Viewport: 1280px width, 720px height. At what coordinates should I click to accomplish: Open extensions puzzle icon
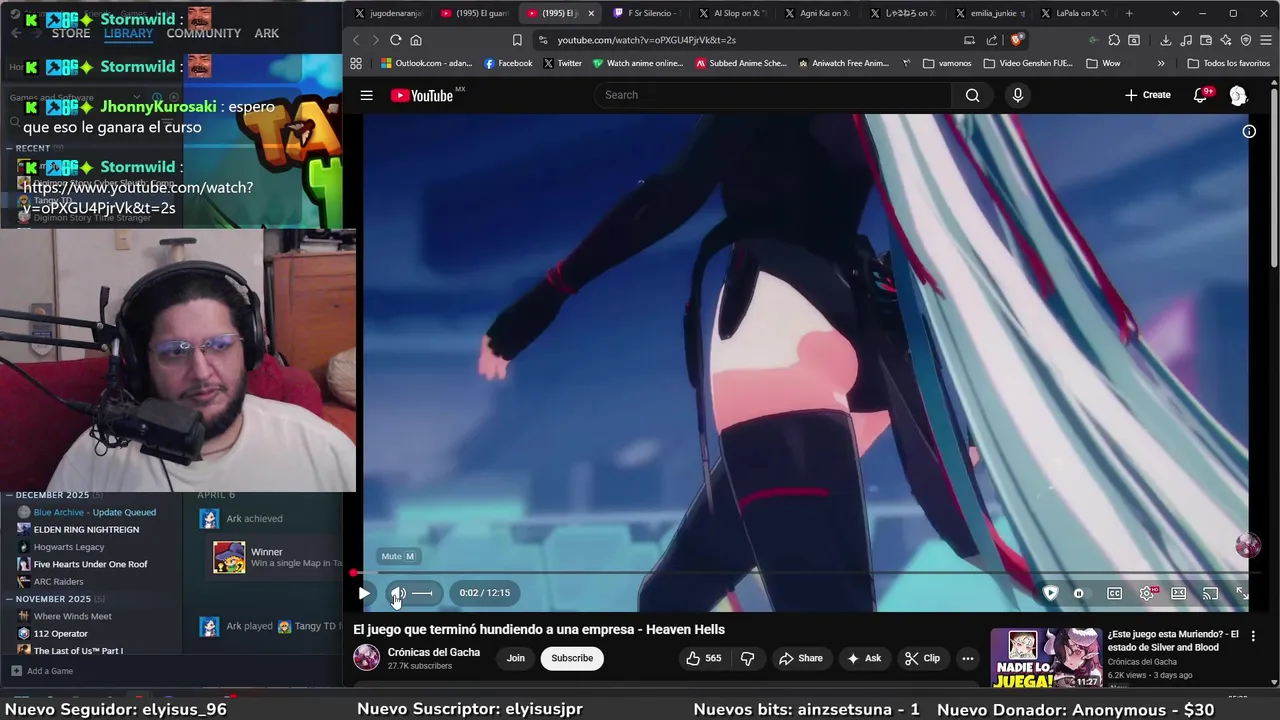pos(1114,40)
